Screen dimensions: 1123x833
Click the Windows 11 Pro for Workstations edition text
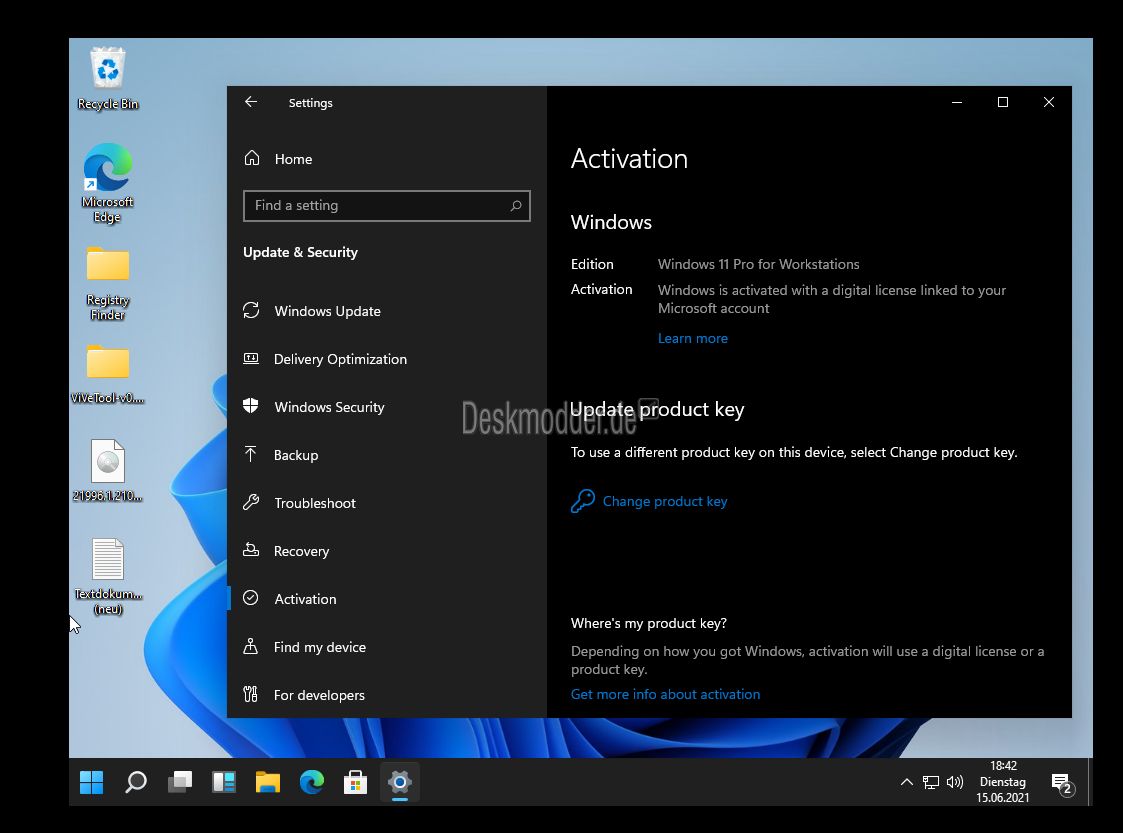758,264
